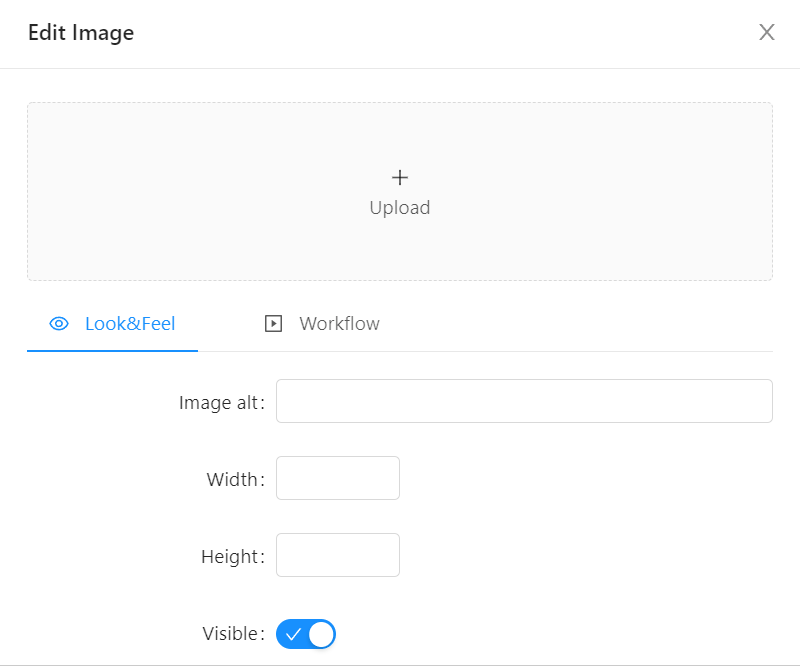Image resolution: width=800 pixels, height=666 pixels.
Task: Click the white knob of Visible switch
Action: point(321,634)
